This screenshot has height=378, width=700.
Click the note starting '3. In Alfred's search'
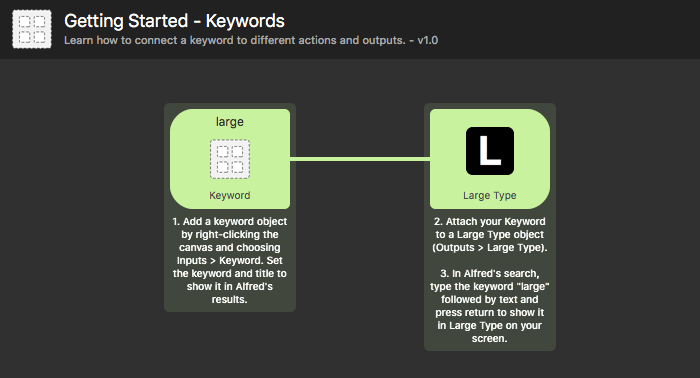coord(490,306)
